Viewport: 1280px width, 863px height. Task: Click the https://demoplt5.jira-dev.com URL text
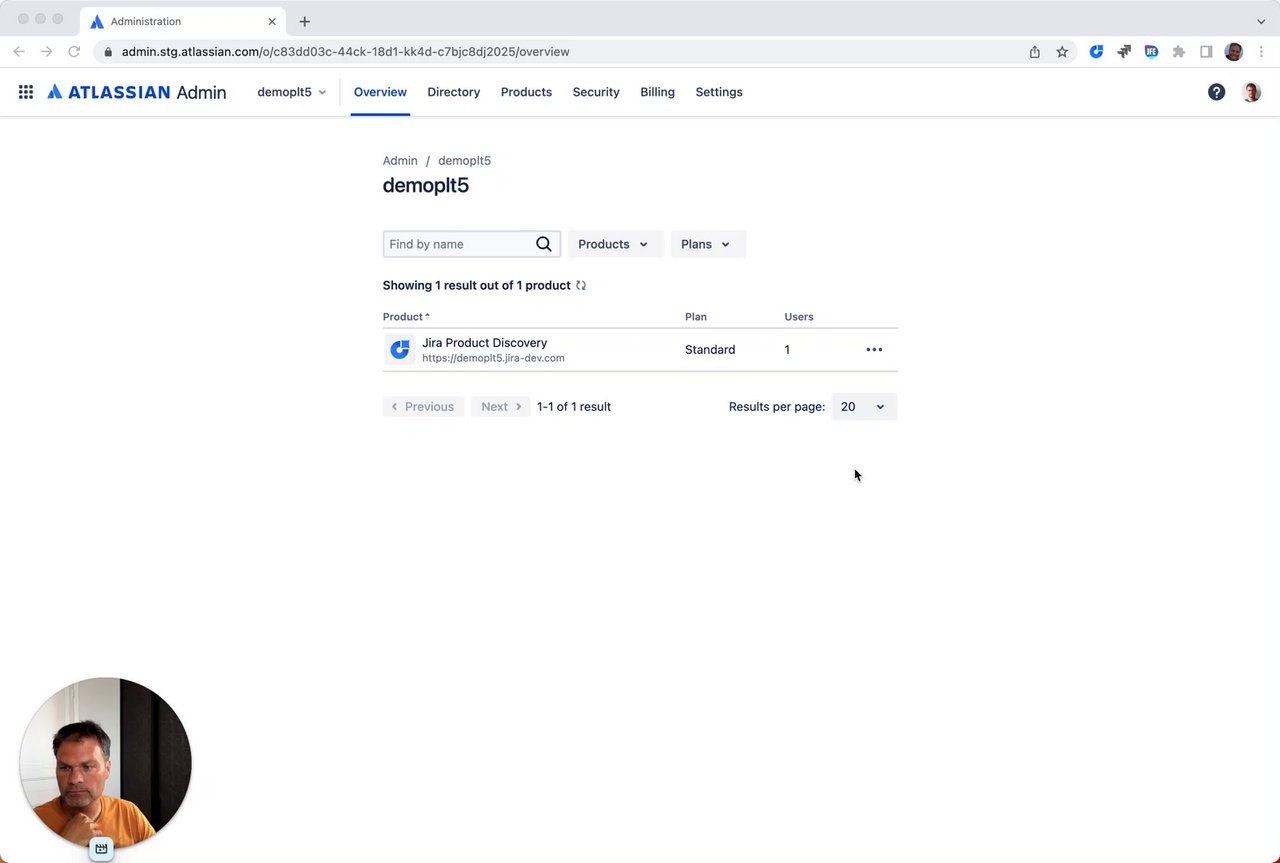click(493, 358)
